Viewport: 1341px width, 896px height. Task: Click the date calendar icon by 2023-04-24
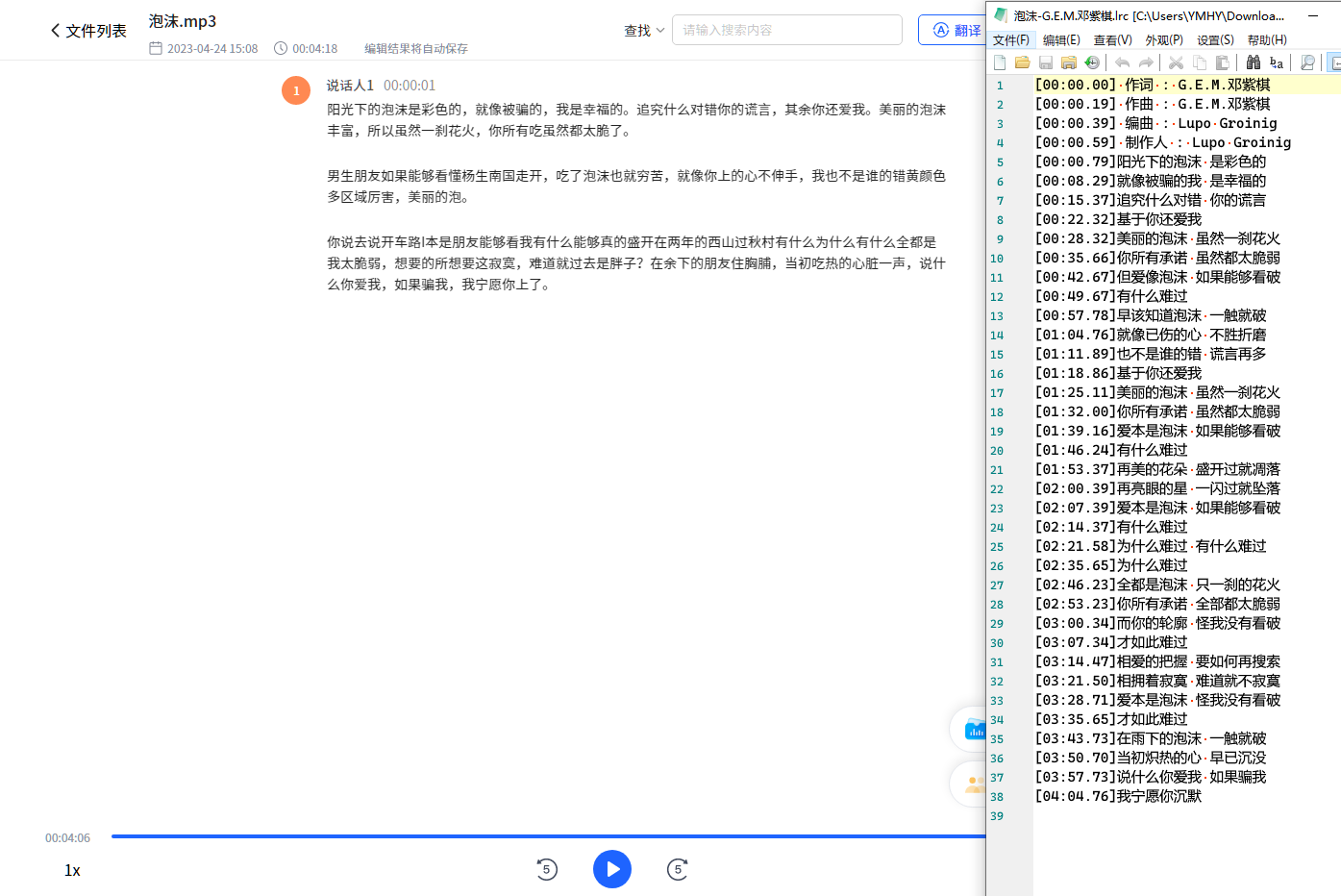tap(156, 48)
